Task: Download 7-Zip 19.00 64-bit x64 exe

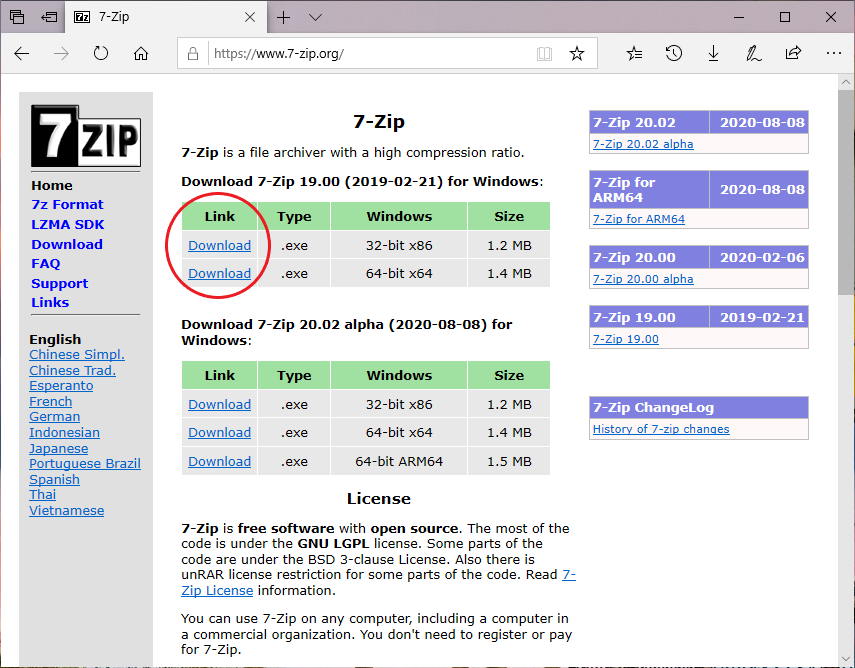Action: pos(219,273)
